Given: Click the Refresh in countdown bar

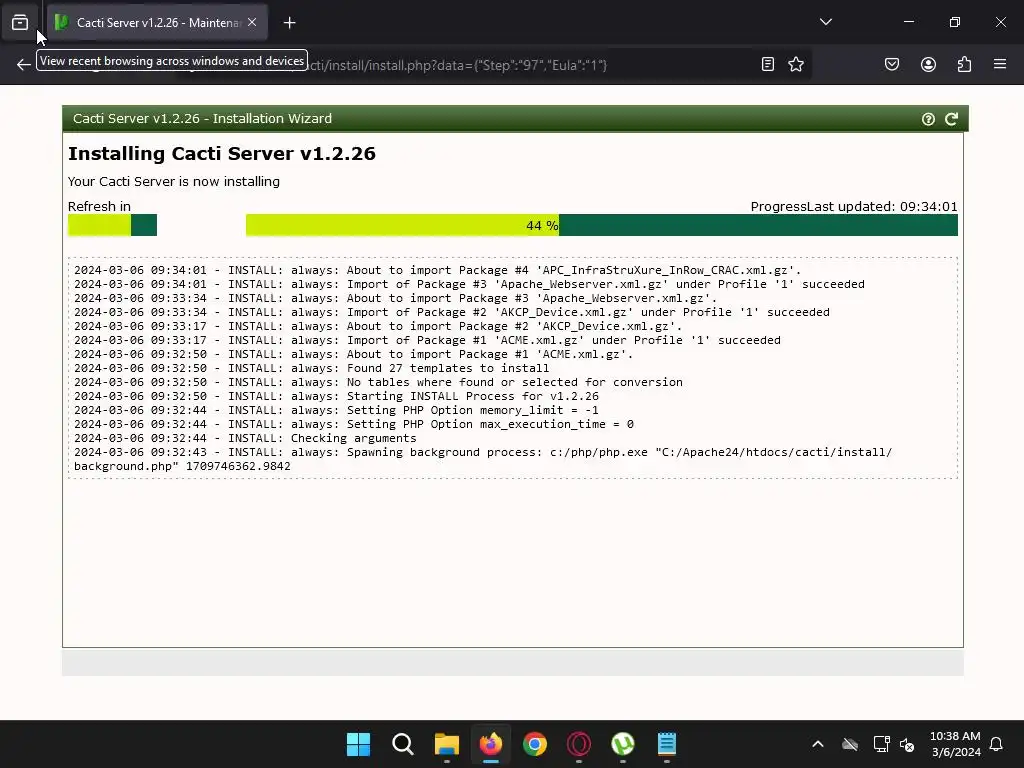Looking at the screenshot, I should [112, 225].
